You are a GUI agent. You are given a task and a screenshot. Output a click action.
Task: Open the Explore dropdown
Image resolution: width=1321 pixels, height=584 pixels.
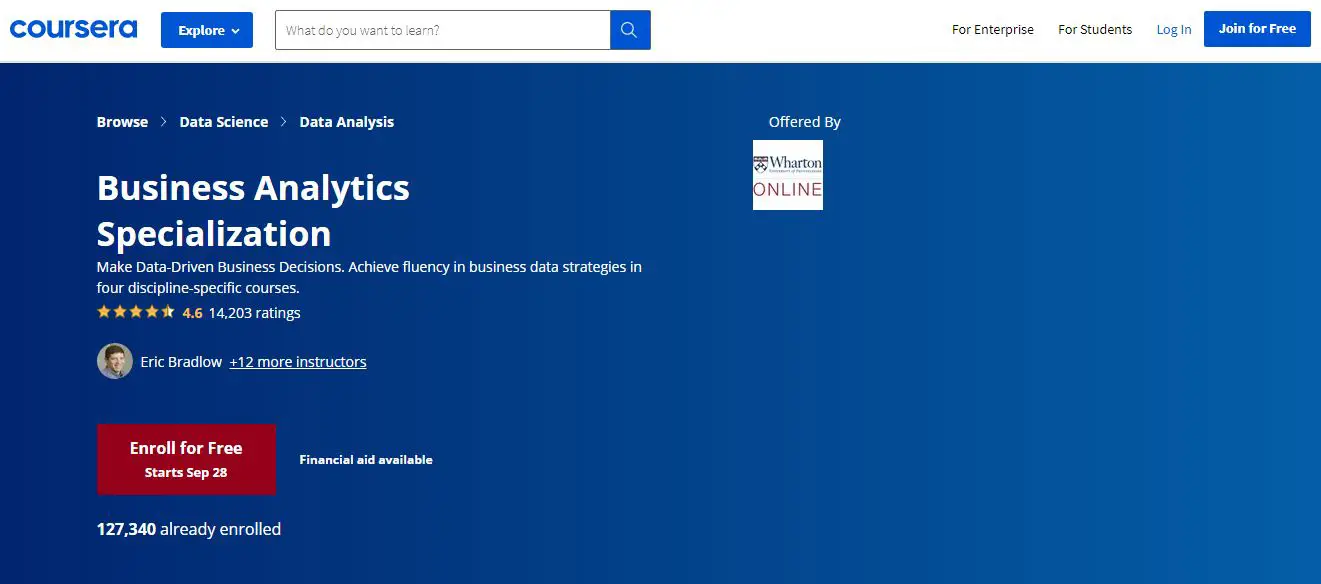coord(206,30)
